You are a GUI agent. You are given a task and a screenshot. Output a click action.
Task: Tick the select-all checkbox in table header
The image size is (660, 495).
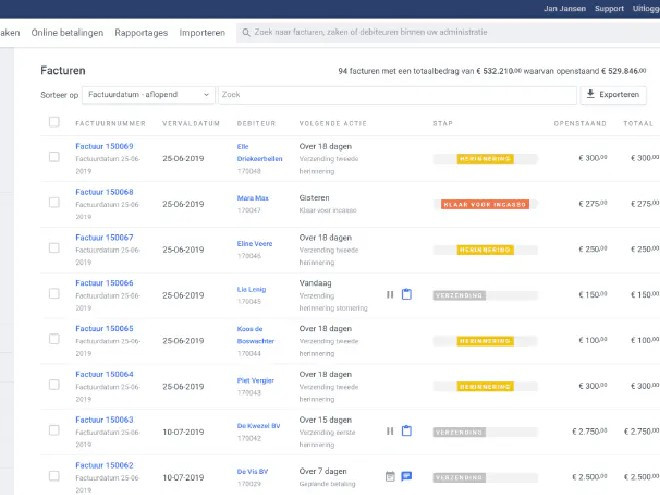tap(54, 122)
